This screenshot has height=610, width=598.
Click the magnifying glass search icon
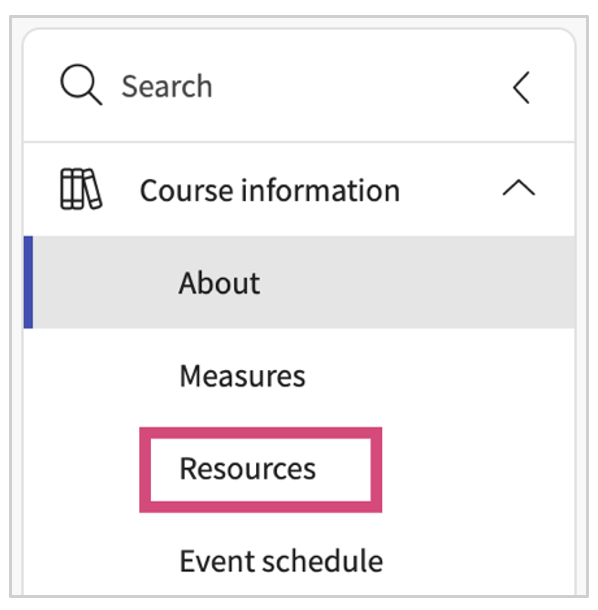point(81,85)
